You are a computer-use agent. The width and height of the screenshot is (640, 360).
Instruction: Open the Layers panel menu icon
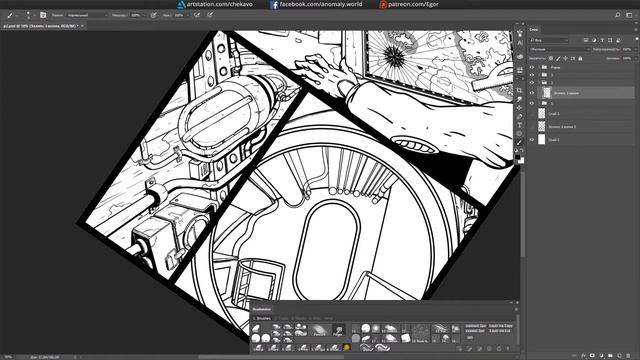636,29
